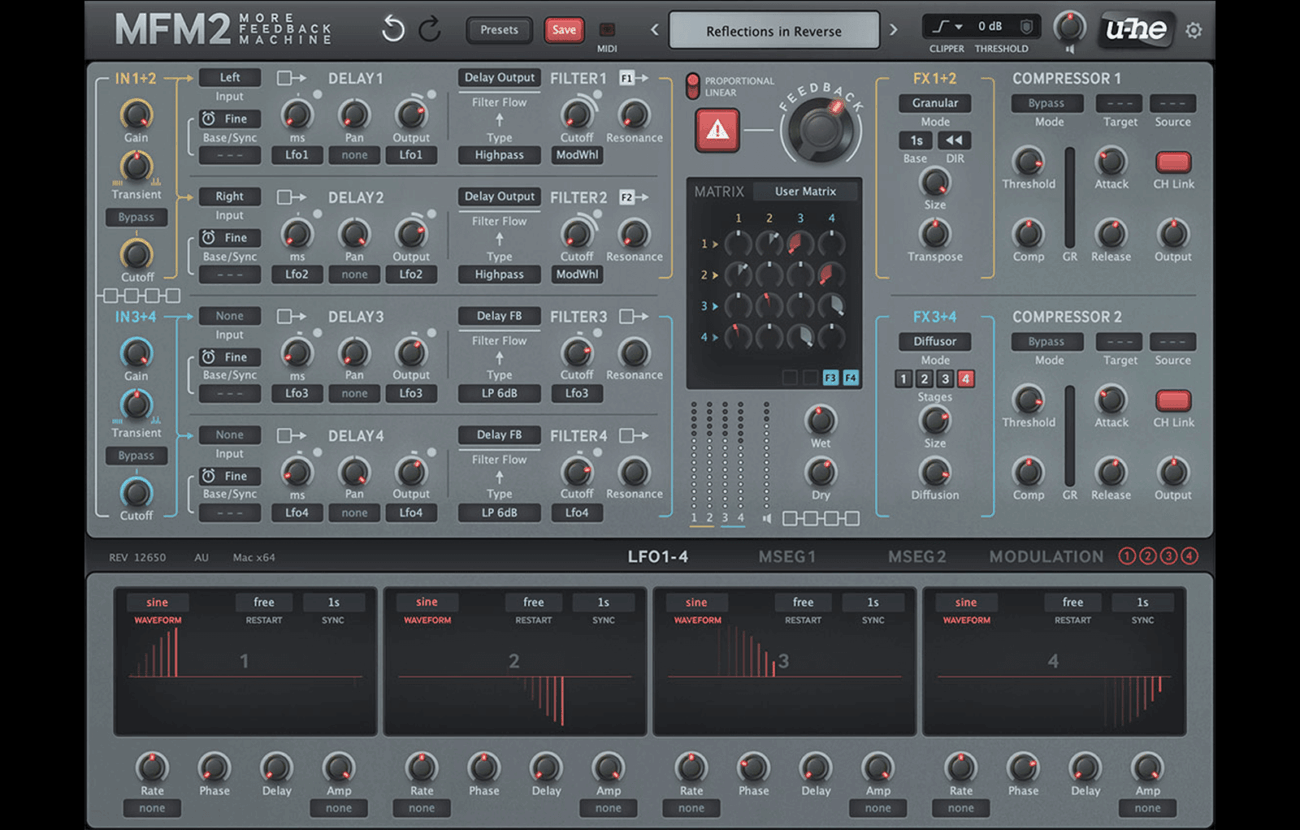
Task: Click the Delay 1 ms modulation source Lfo1
Action: tap(297, 155)
